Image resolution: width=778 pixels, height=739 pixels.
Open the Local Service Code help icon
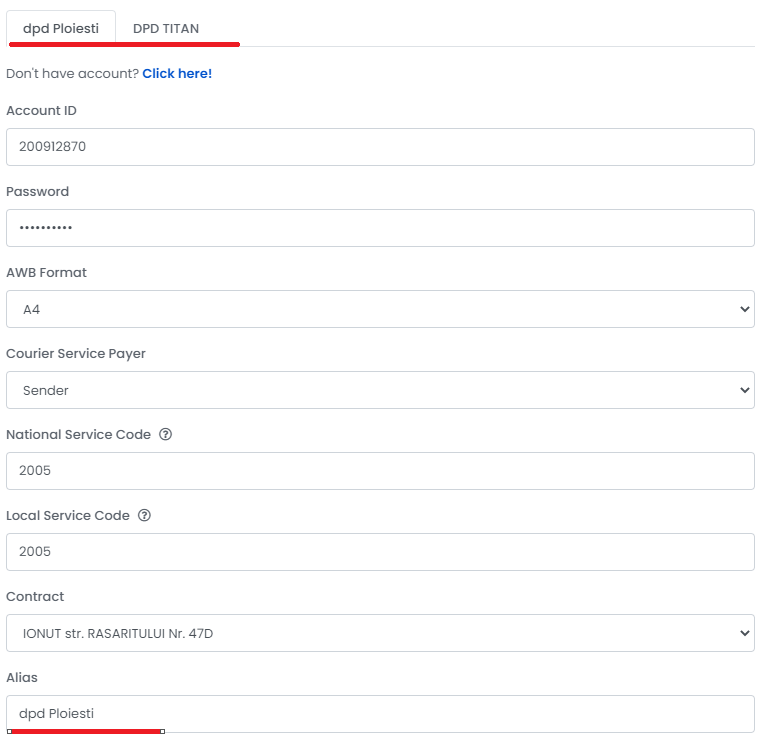[144, 515]
